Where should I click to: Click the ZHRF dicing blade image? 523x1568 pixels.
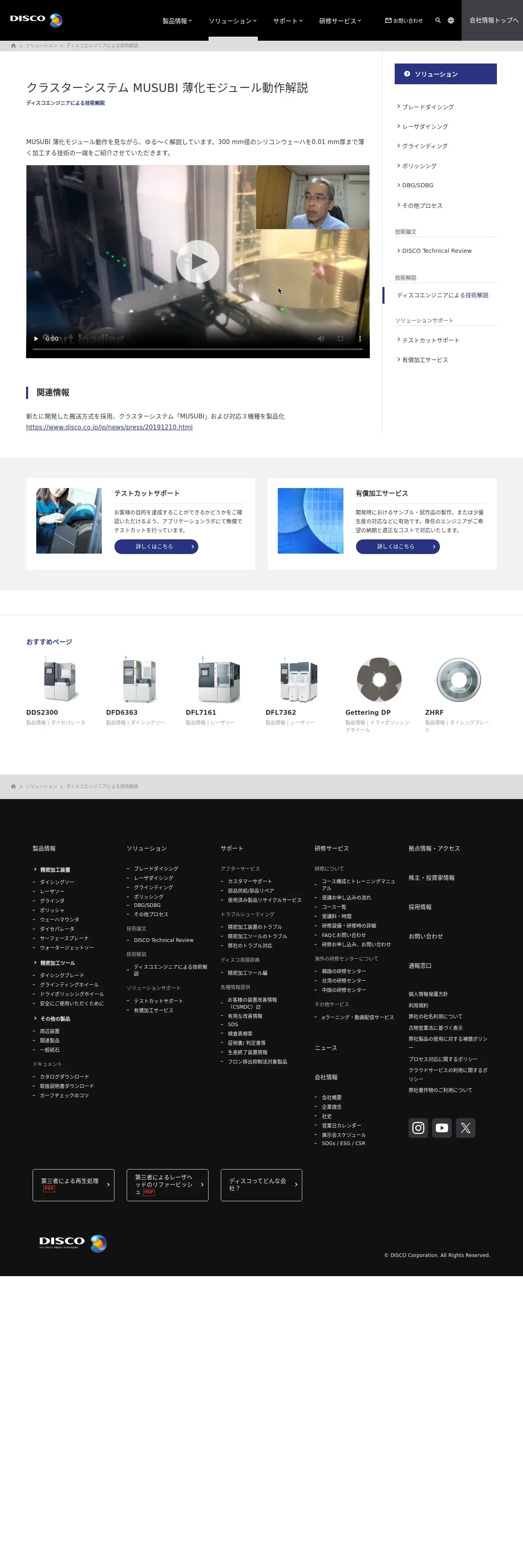(459, 680)
